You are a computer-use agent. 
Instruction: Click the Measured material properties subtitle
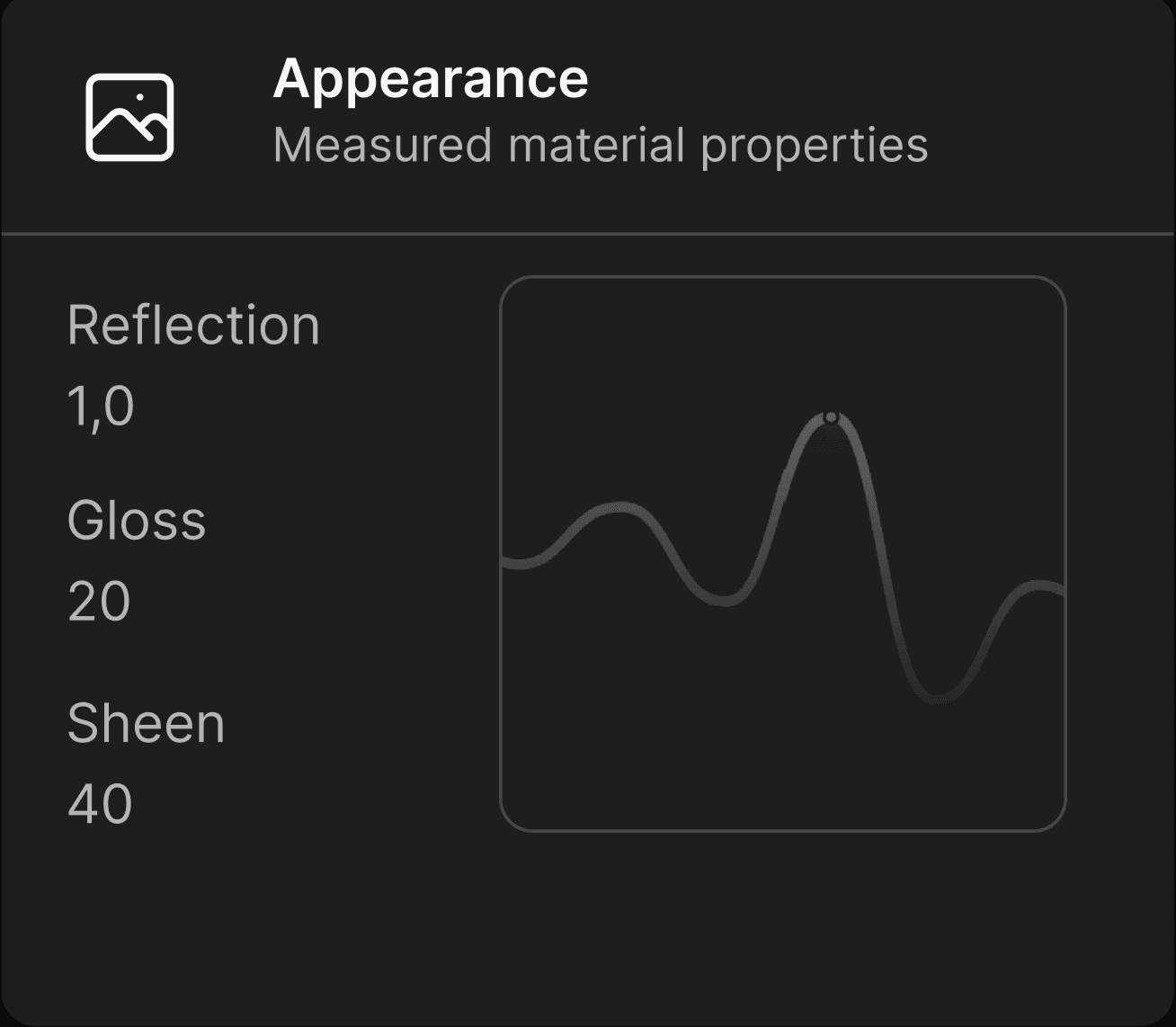600,146
